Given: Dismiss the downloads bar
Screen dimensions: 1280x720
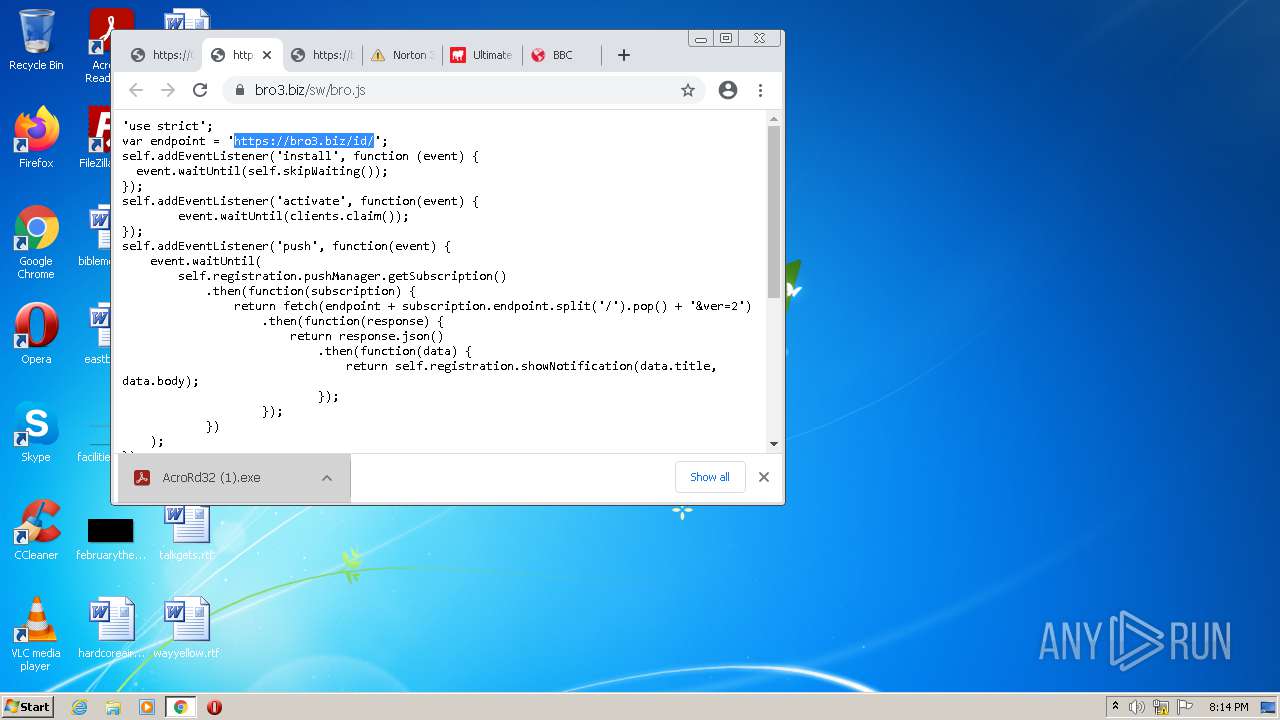Looking at the screenshot, I should tap(764, 477).
